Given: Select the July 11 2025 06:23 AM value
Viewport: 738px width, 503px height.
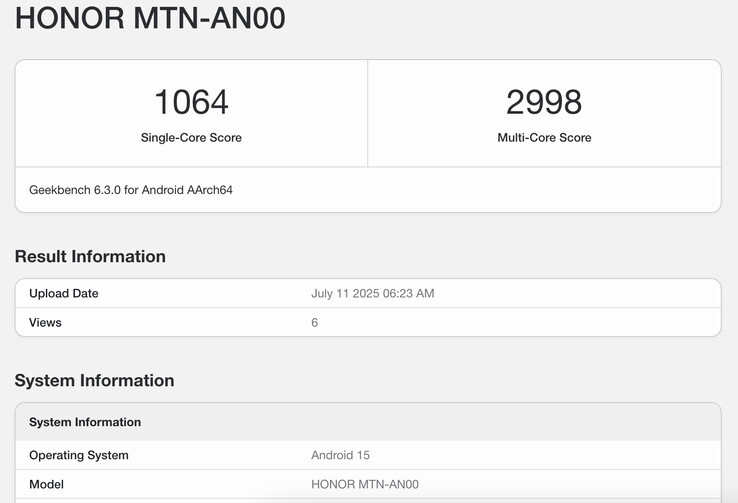Looking at the screenshot, I should coord(373,294).
